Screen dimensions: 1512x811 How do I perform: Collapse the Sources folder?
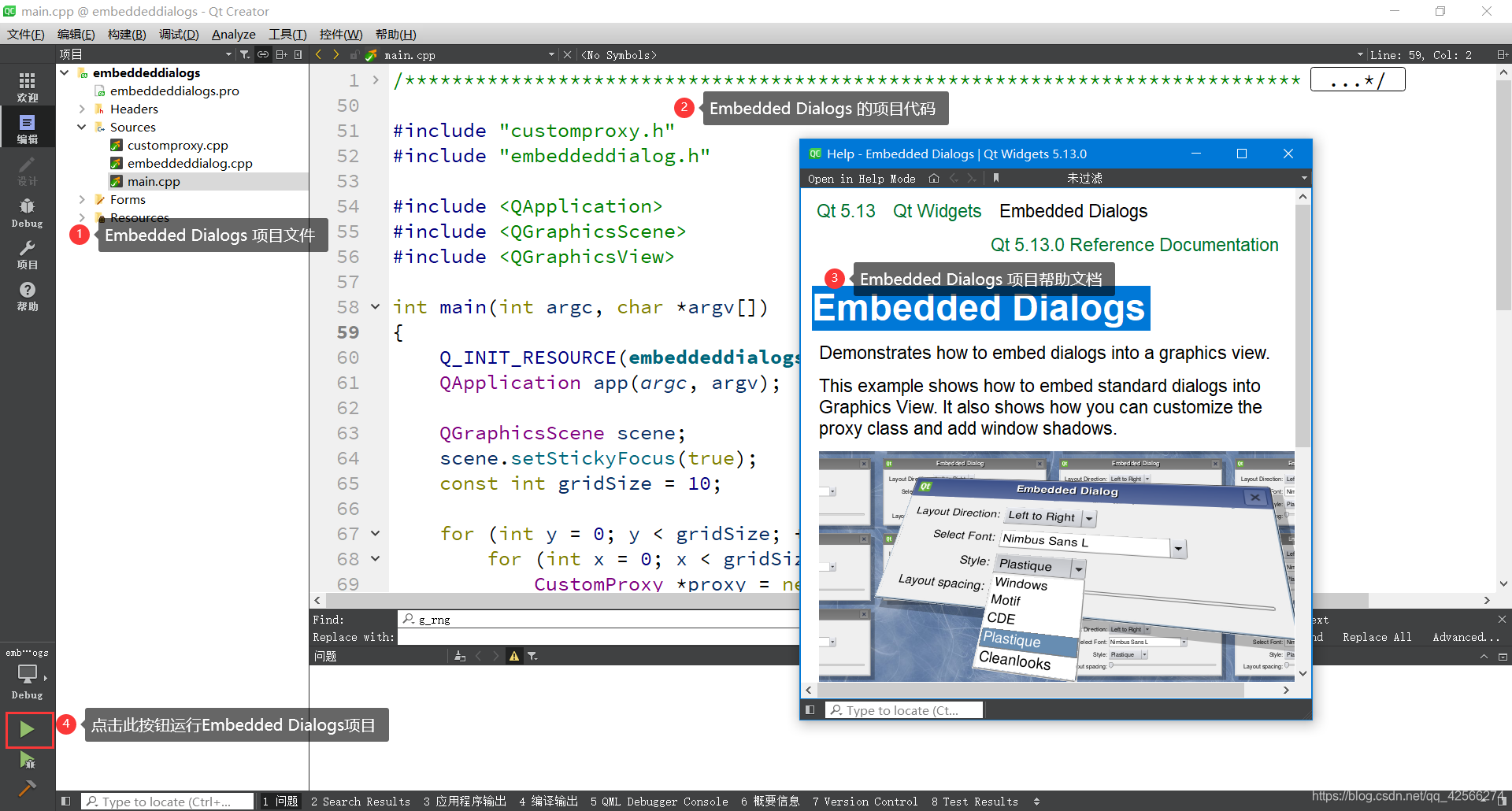coord(82,127)
